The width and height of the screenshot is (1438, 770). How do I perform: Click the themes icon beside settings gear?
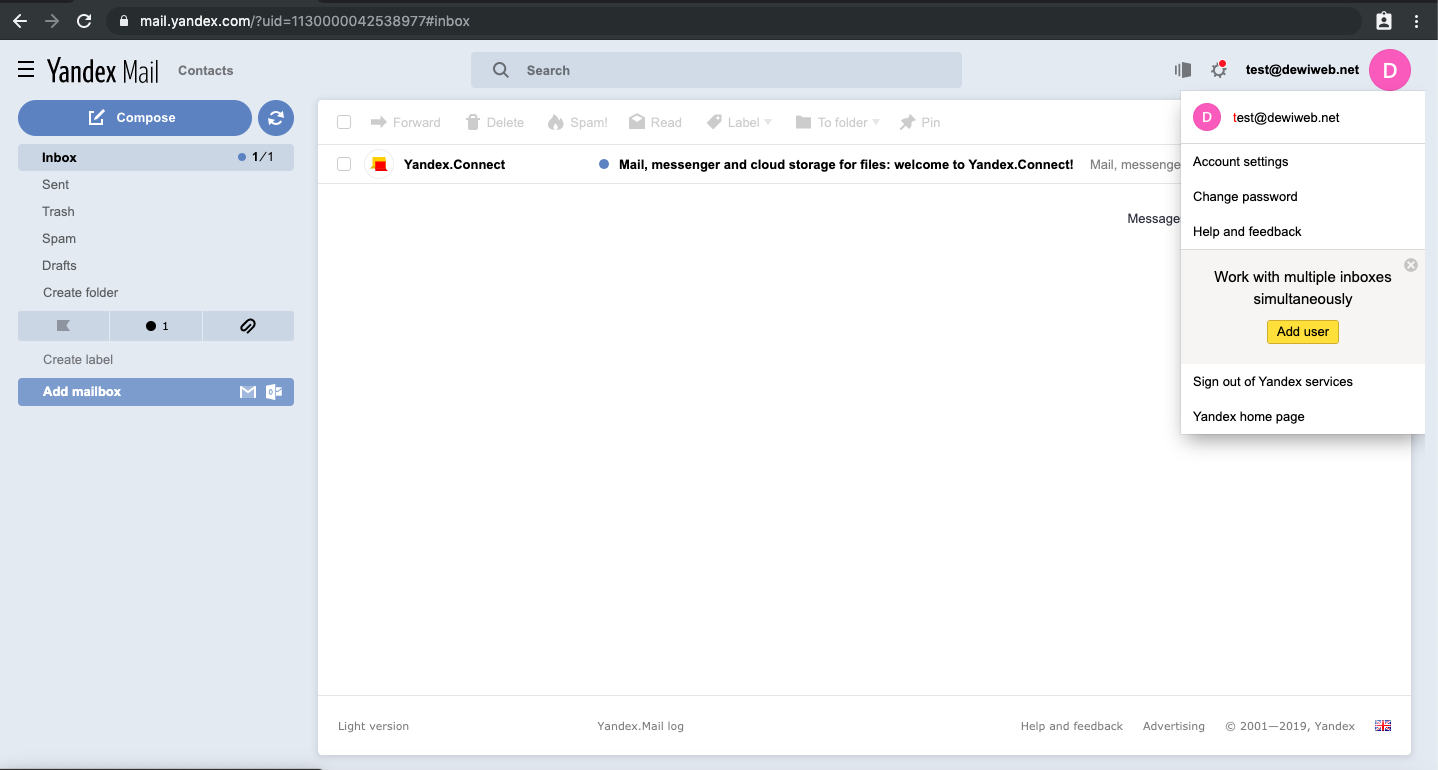pyautogui.click(x=1183, y=70)
